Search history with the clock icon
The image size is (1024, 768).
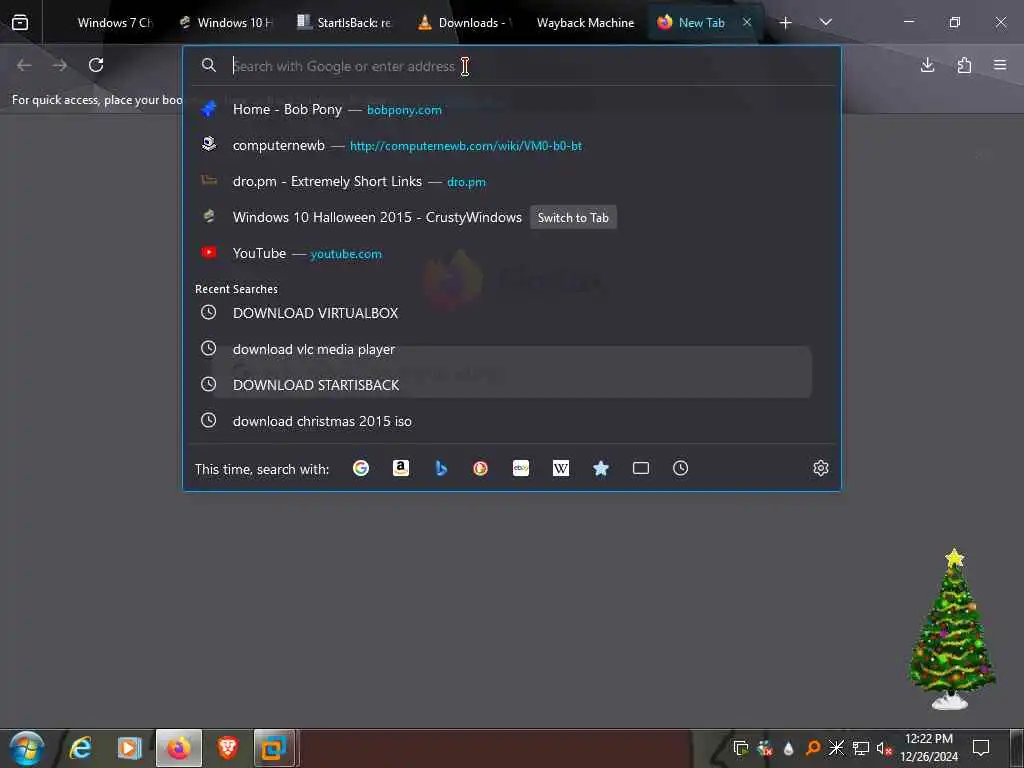tap(680, 468)
